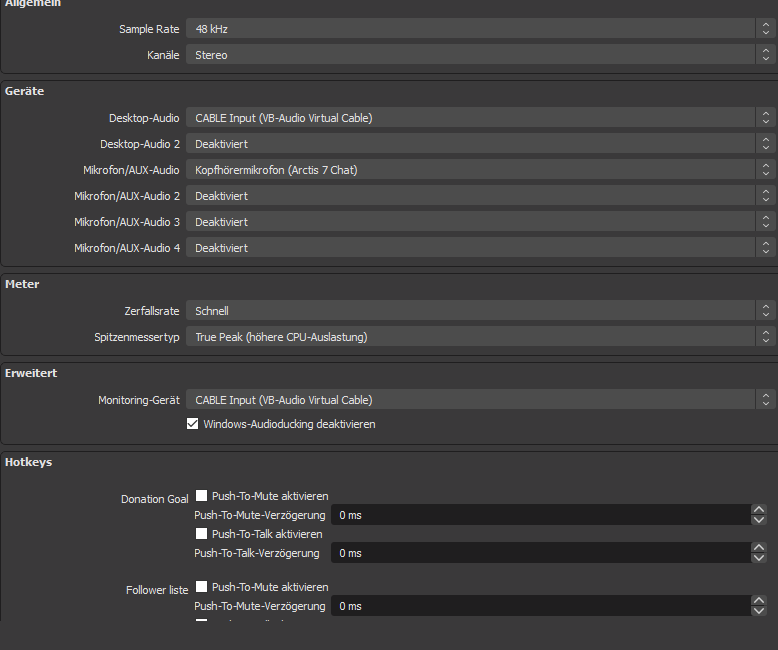778x650 pixels.
Task: Open the Mikrofon/AUX-Audio device dropdown
Action: 470,170
